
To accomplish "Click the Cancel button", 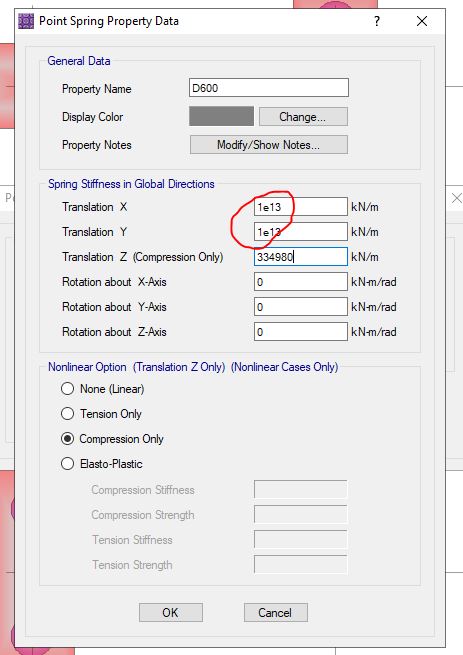I will pyautogui.click(x=275, y=612).
